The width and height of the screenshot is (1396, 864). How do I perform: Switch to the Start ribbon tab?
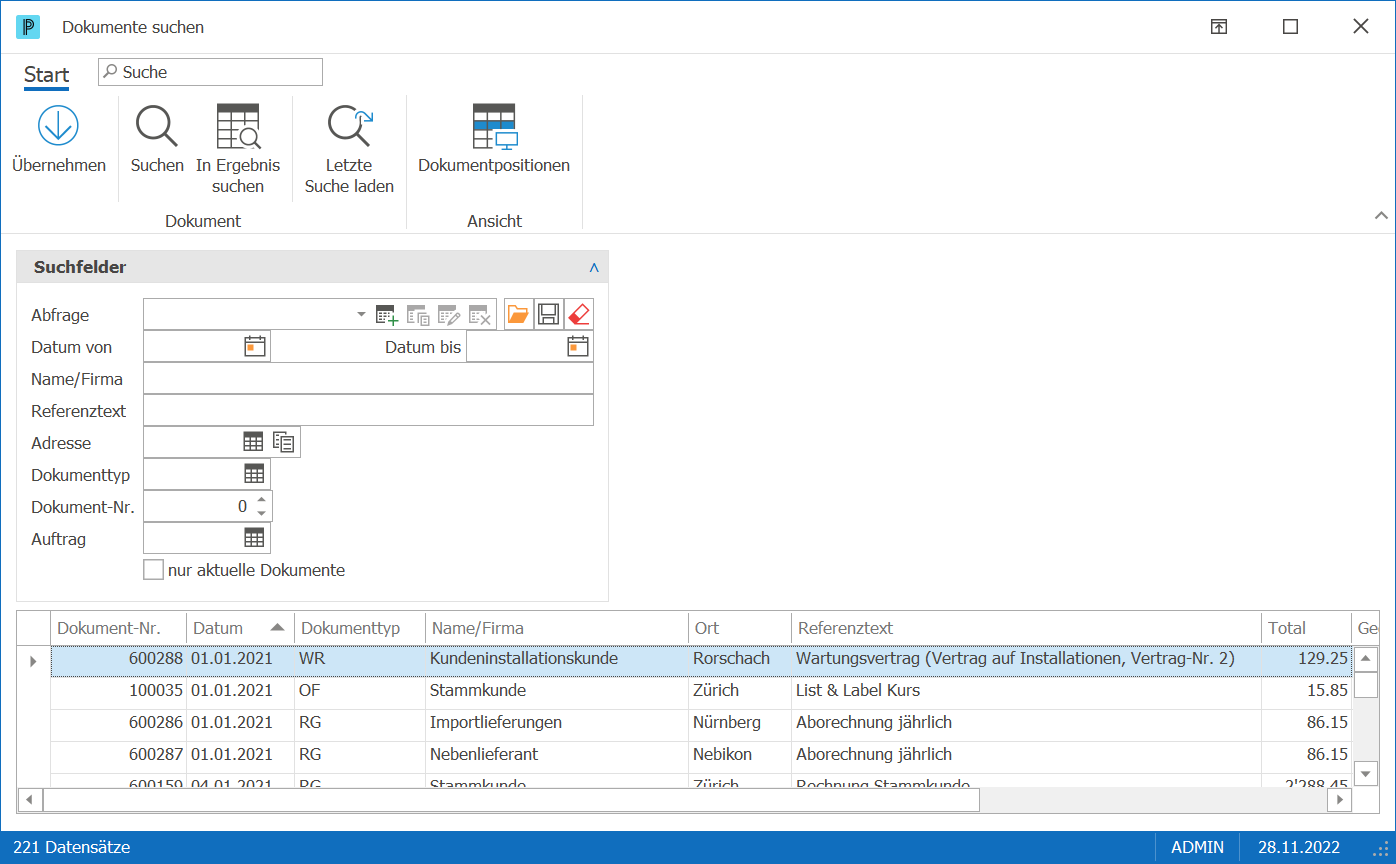pos(47,75)
